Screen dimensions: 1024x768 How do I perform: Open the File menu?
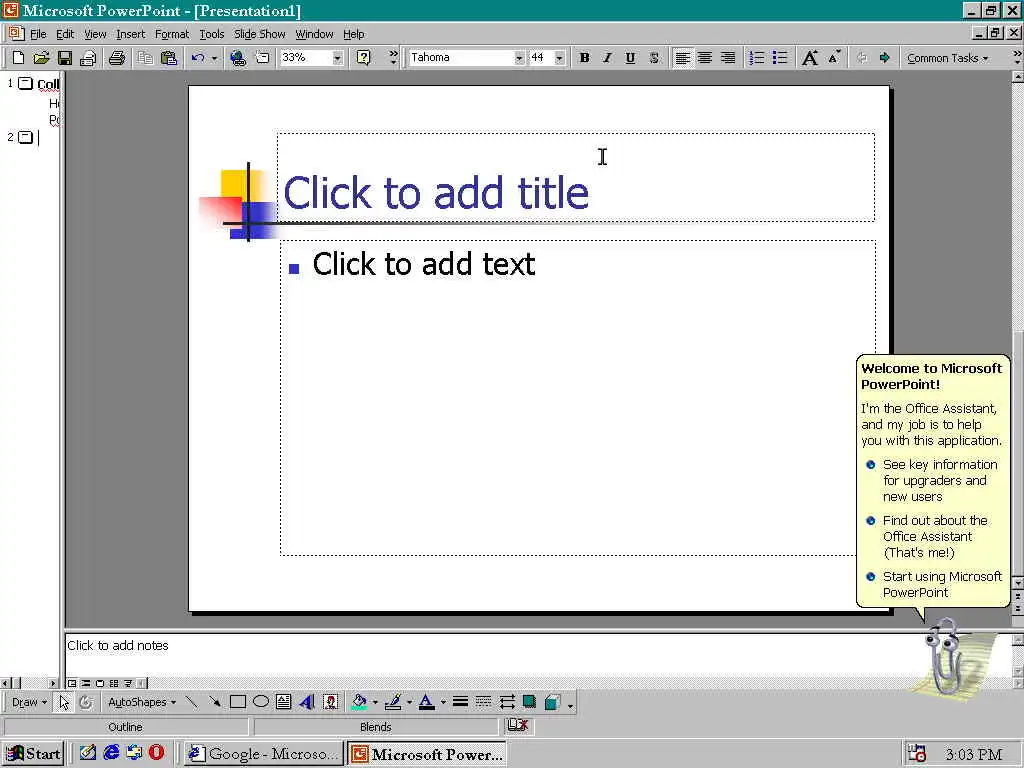click(38, 34)
